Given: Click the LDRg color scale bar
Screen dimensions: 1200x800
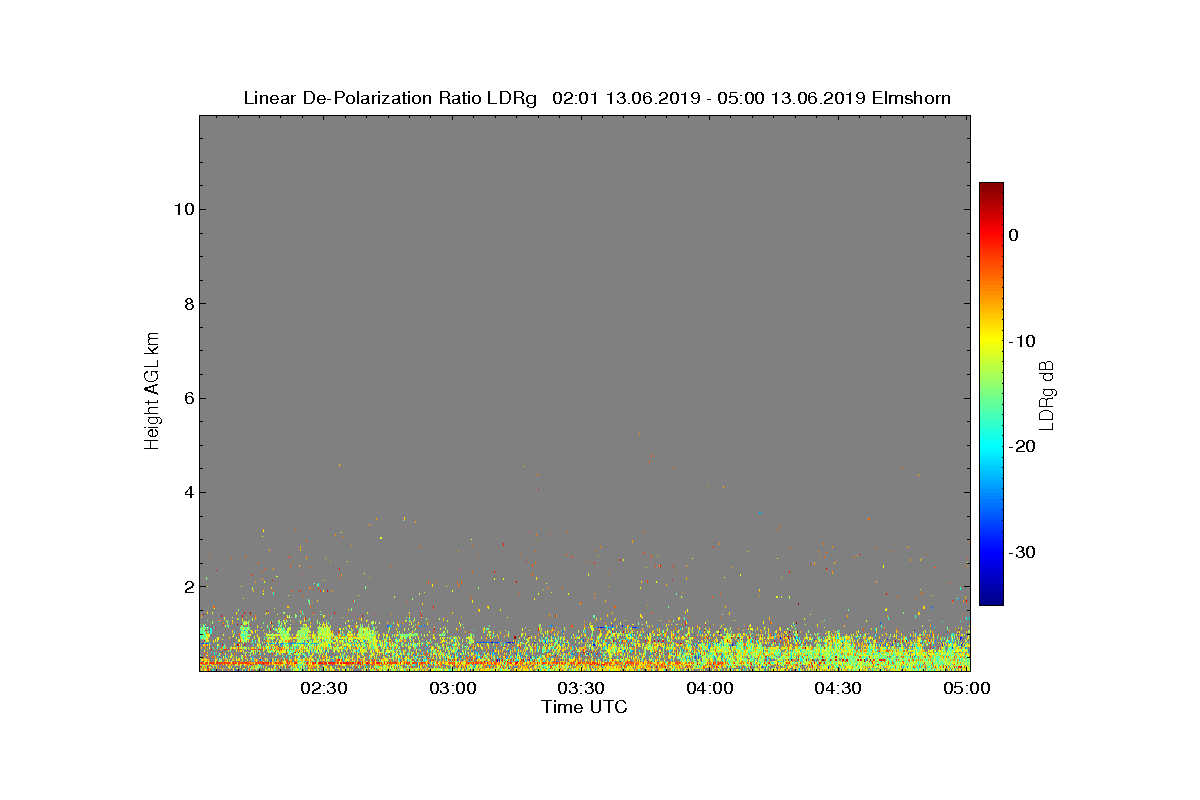Looking at the screenshot, I should tap(991, 394).
